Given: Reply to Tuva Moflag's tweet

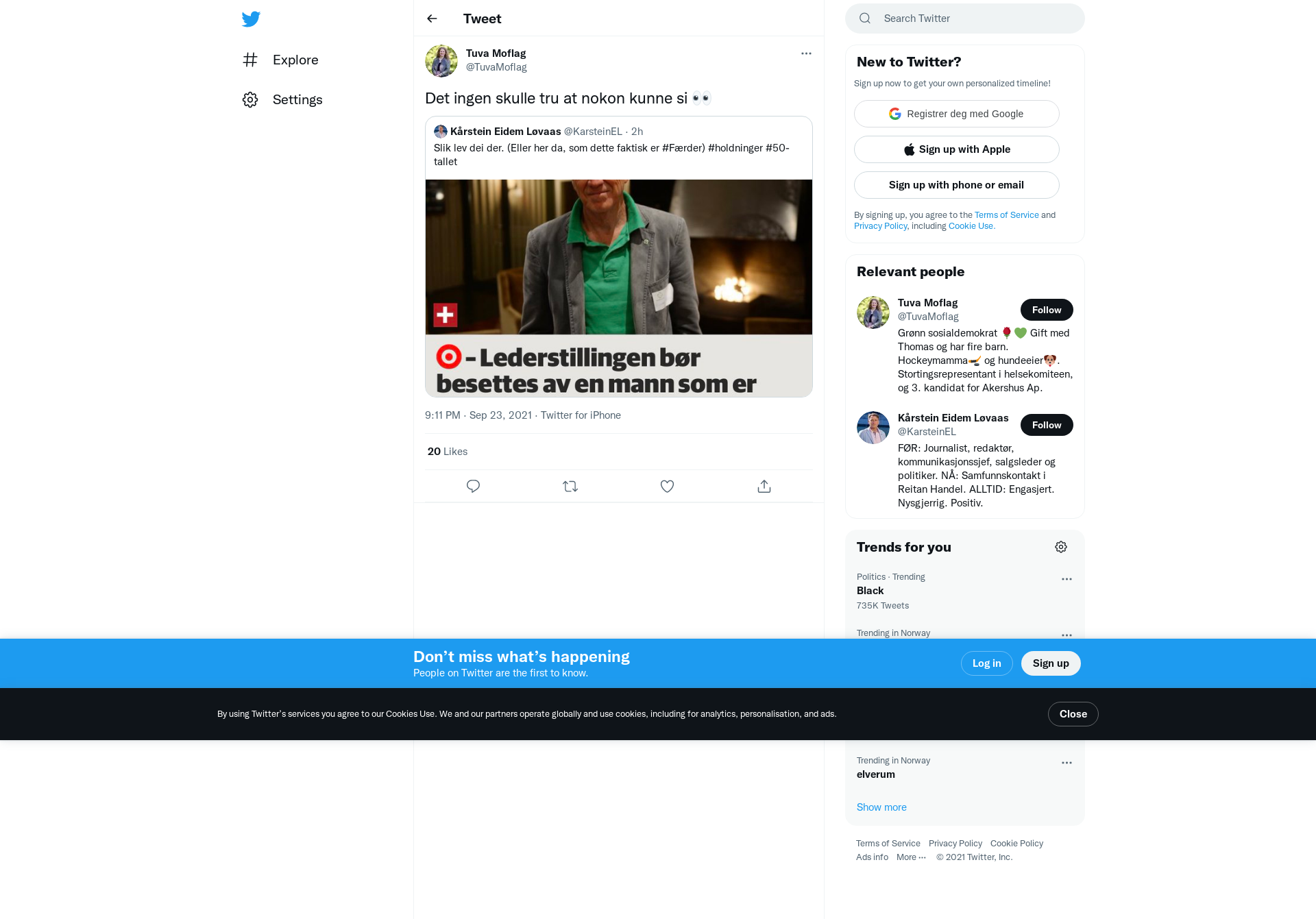Looking at the screenshot, I should [473, 486].
